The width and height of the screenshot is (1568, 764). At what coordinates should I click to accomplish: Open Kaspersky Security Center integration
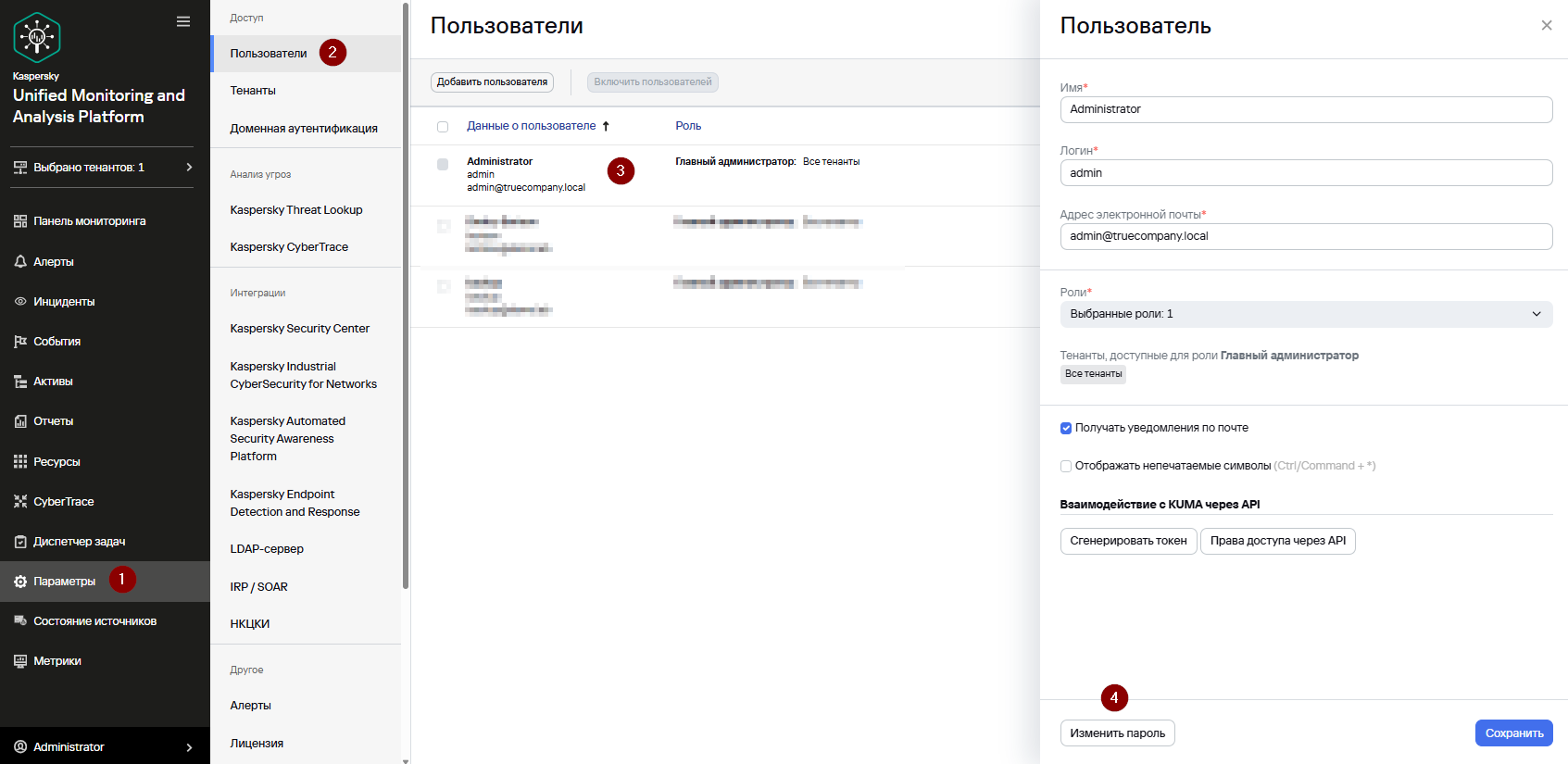(300, 329)
